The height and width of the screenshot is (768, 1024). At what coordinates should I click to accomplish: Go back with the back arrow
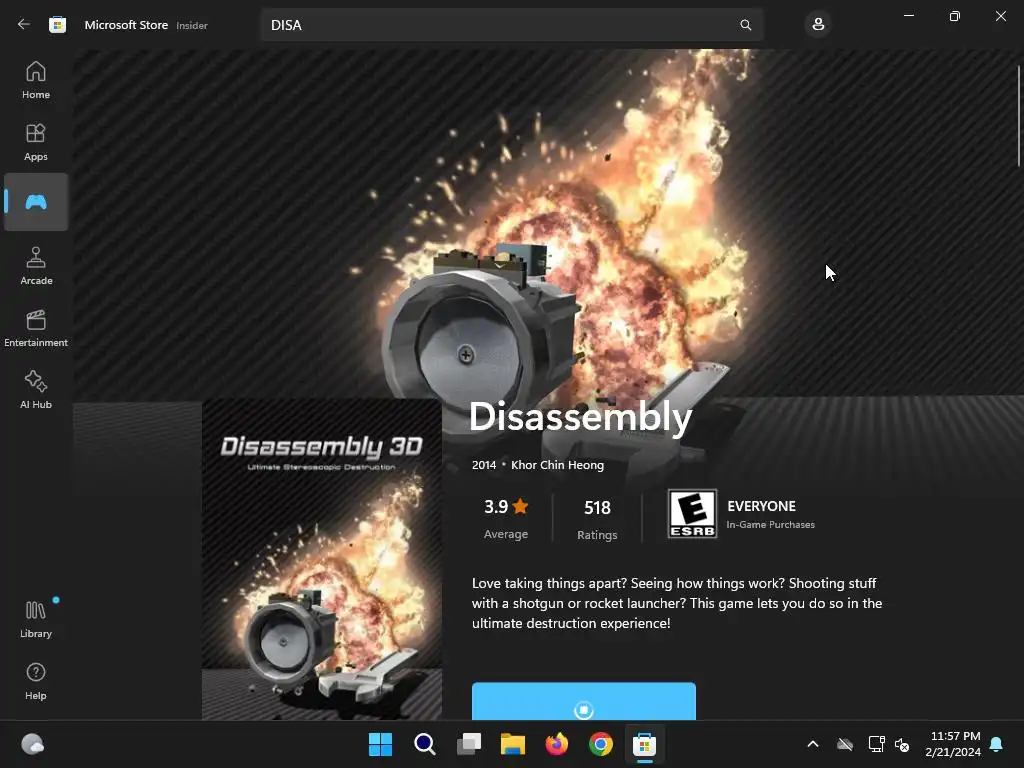[24, 25]
